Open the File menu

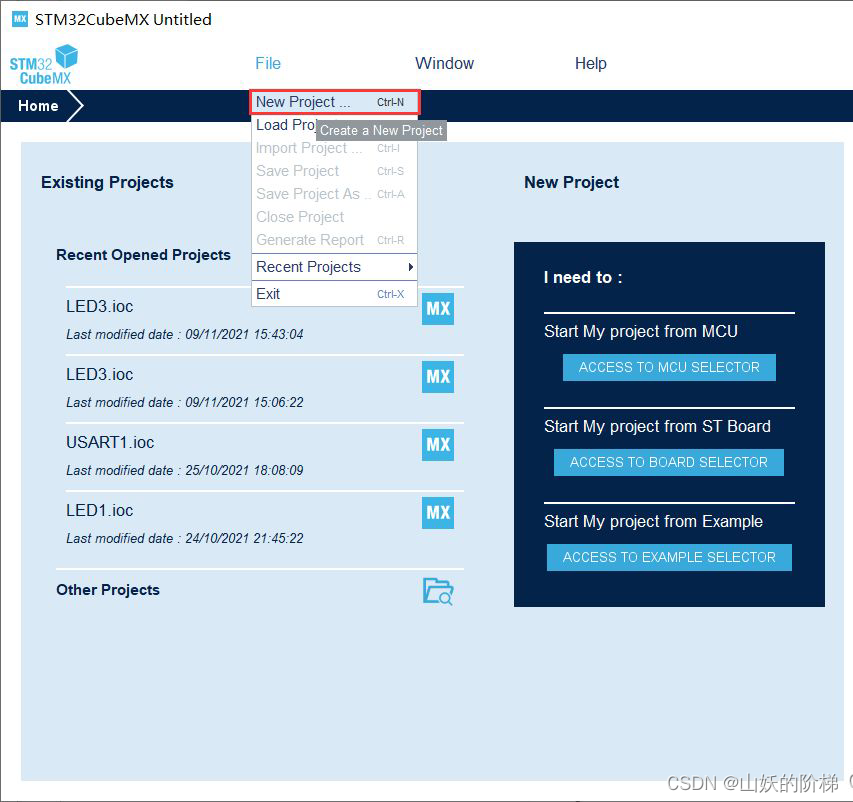[x=268, y=63]
